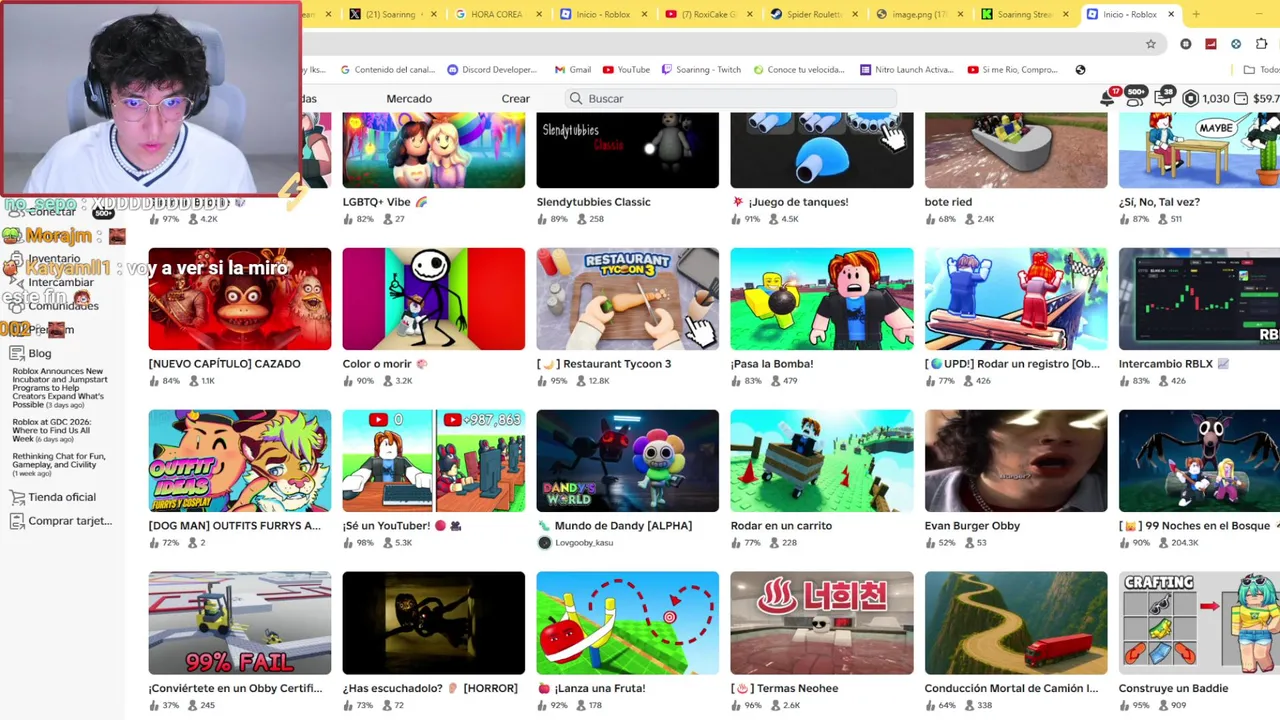Click the Comprar tarjeta gift card icon
The height and width of the screenshot is (720, 1280).
(16, 521)
